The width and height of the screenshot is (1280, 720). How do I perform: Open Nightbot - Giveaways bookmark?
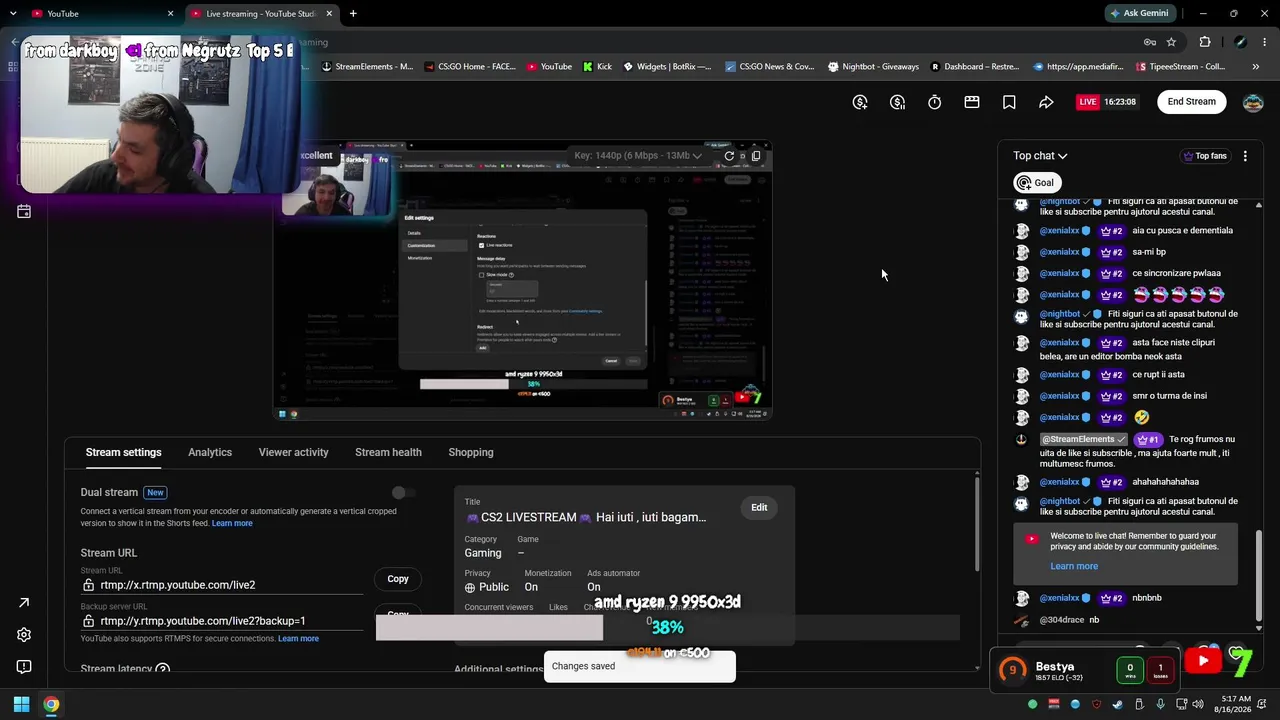(874, 67)
